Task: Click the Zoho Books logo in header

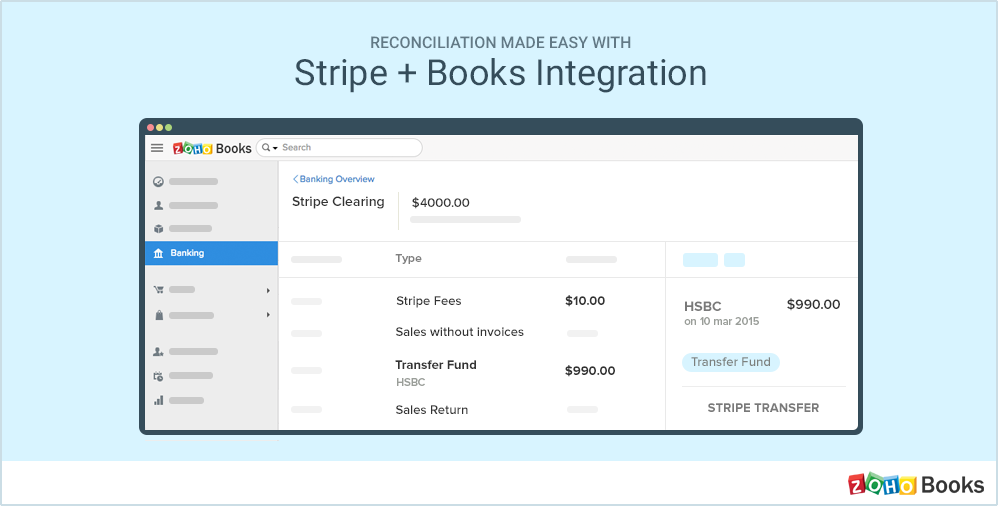Action: coord(212,148)
